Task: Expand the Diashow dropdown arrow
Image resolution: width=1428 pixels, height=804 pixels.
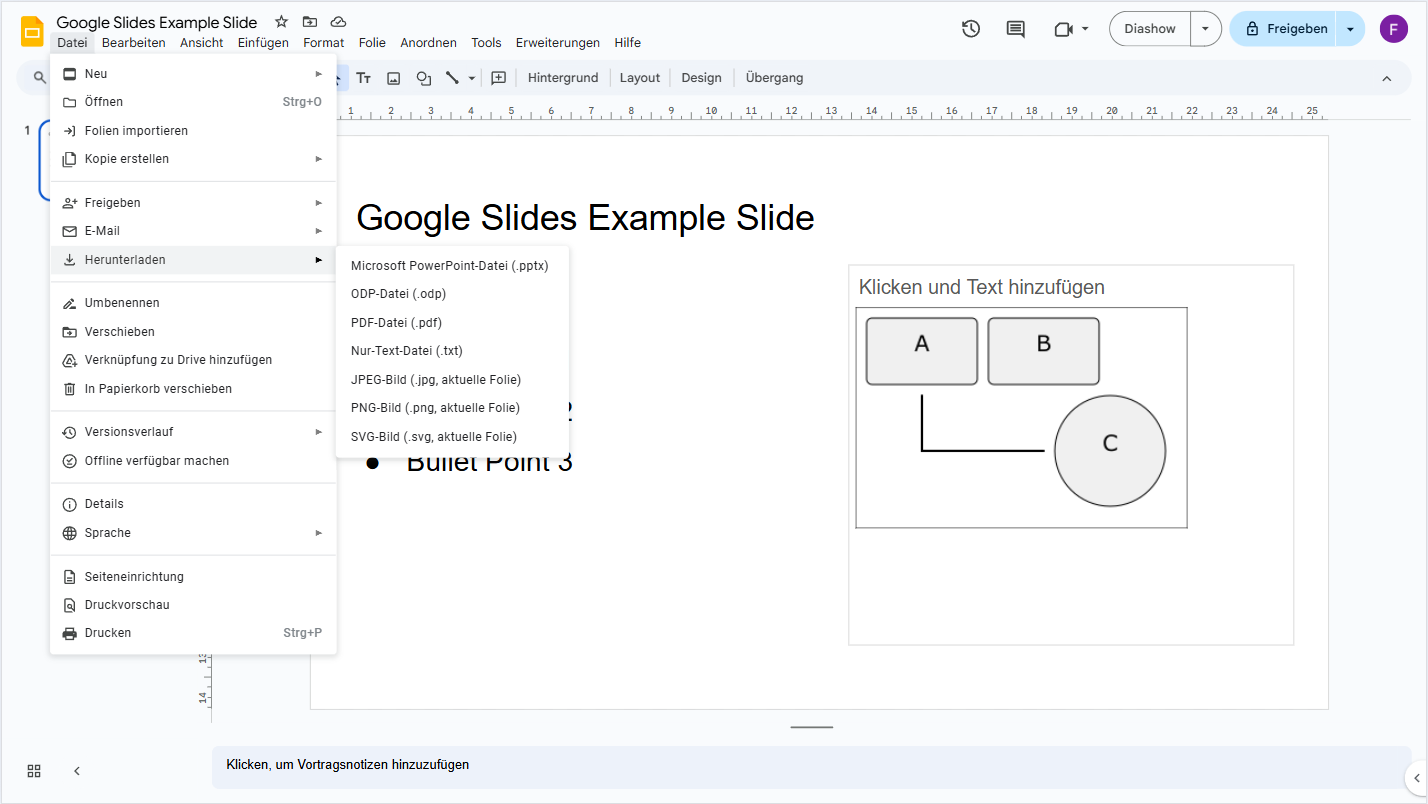Action: [x=1205, y=29]
